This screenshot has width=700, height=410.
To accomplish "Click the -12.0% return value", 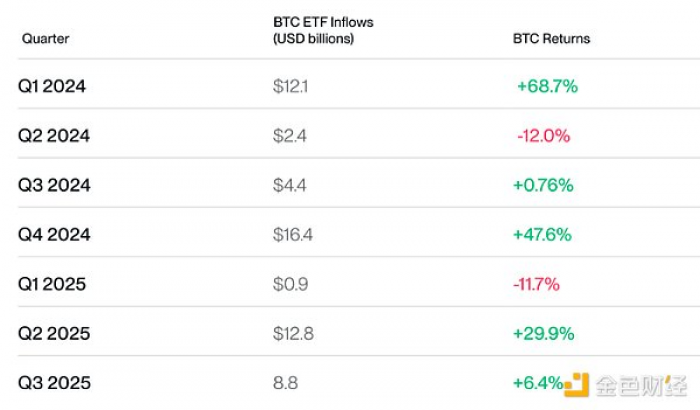I will coord(543,136).
